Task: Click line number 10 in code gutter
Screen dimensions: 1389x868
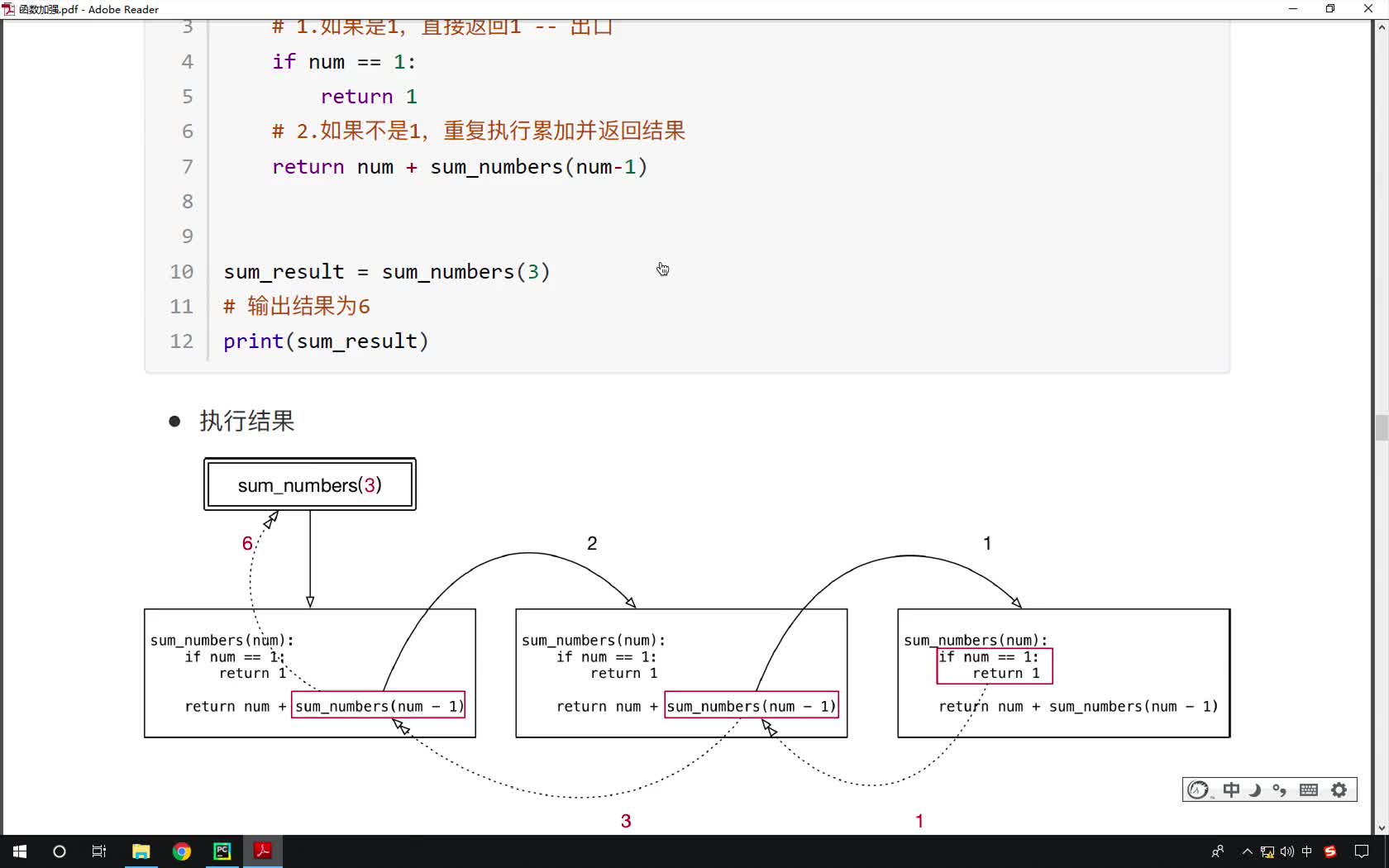Action: [x=181, y=272]
